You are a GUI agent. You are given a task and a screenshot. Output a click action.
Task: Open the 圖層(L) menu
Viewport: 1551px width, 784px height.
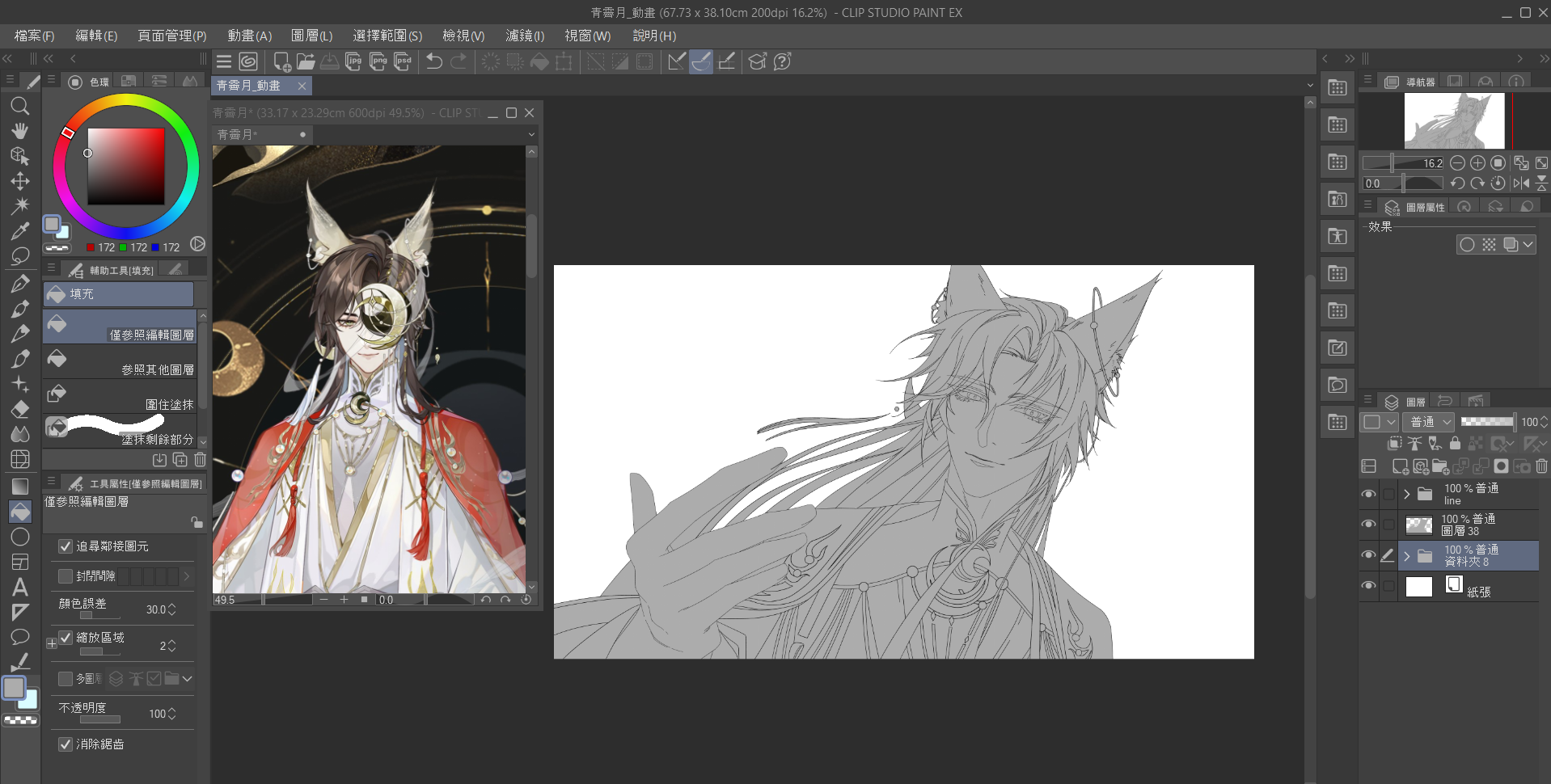point(311,36)
